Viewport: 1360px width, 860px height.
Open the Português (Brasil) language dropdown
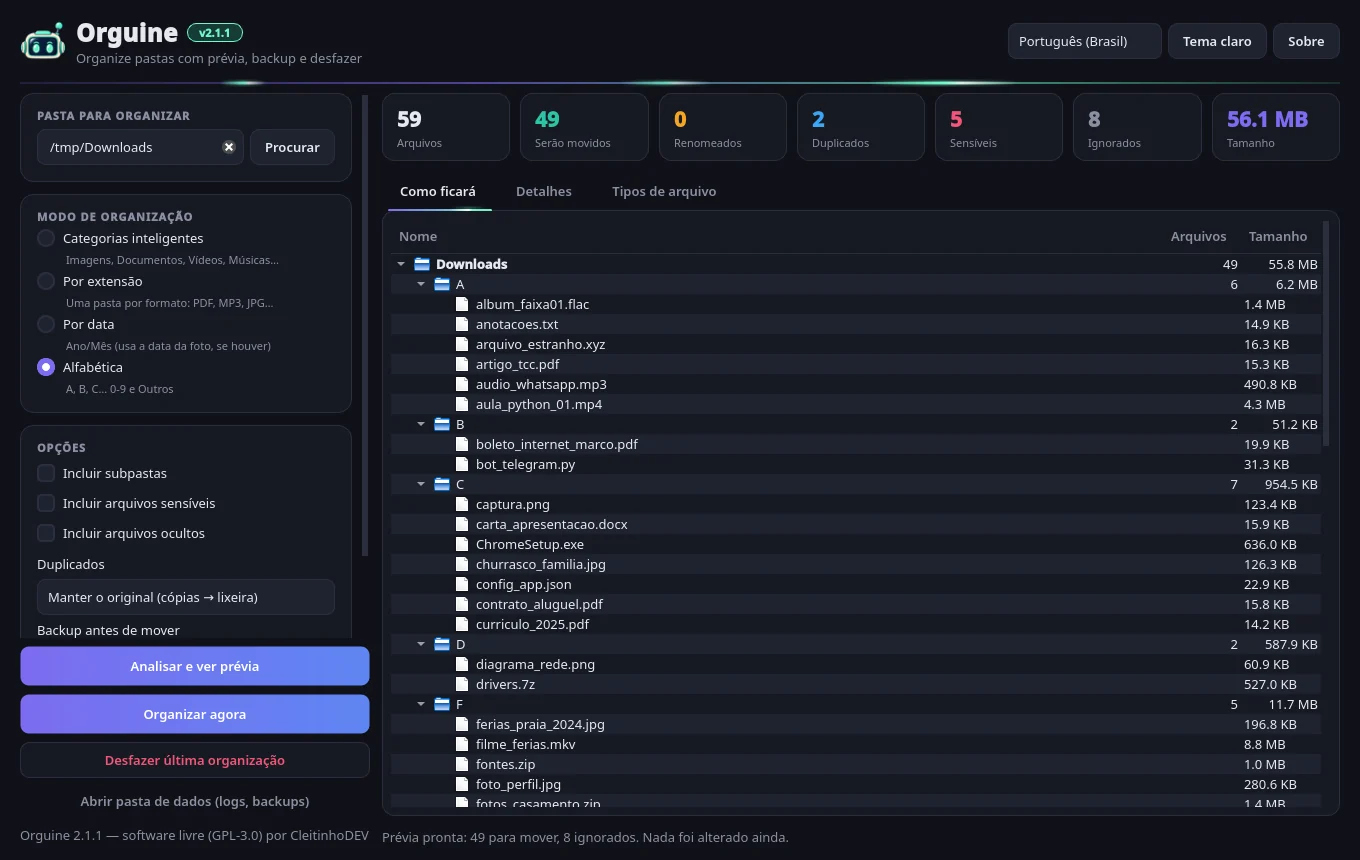(x=1085, y=41)
